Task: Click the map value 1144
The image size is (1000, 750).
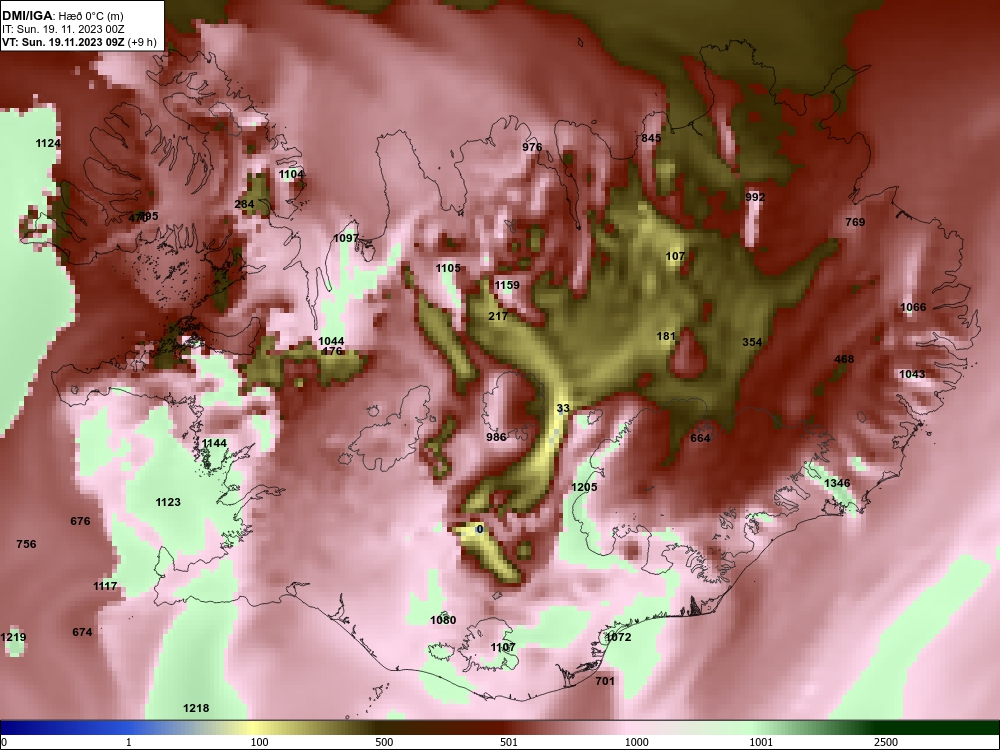Action: 214,443
